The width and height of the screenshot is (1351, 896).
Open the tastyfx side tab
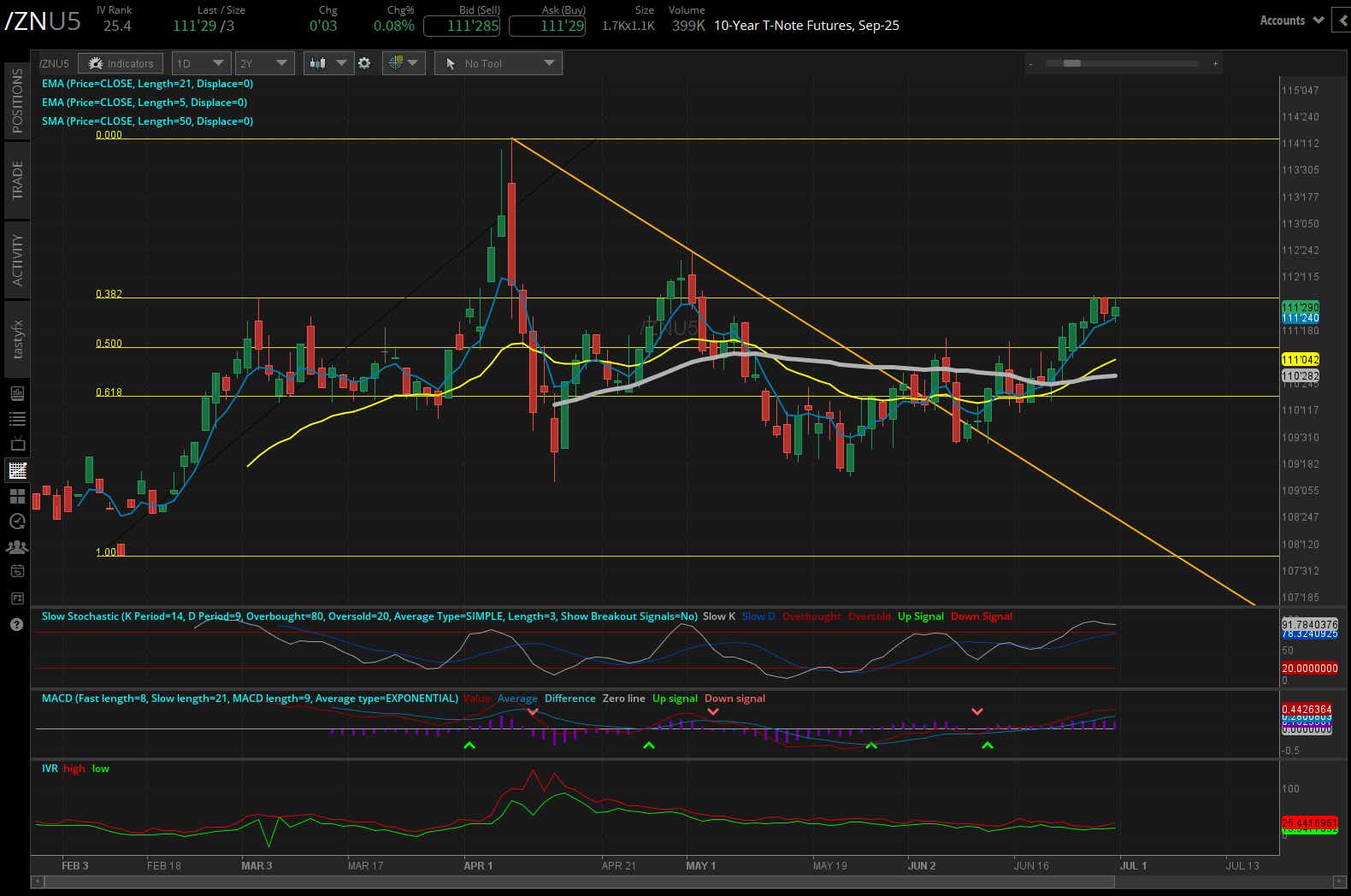(16, 339)
